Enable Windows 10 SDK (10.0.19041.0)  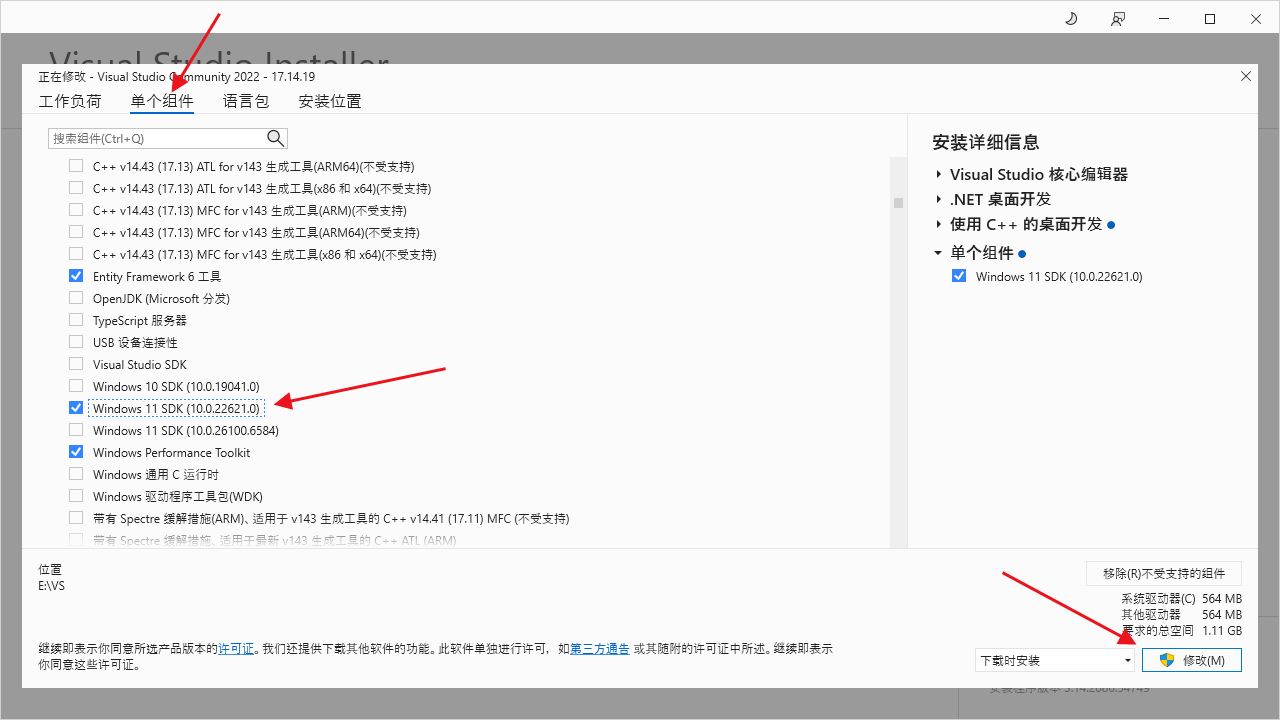tap(75, 386)
